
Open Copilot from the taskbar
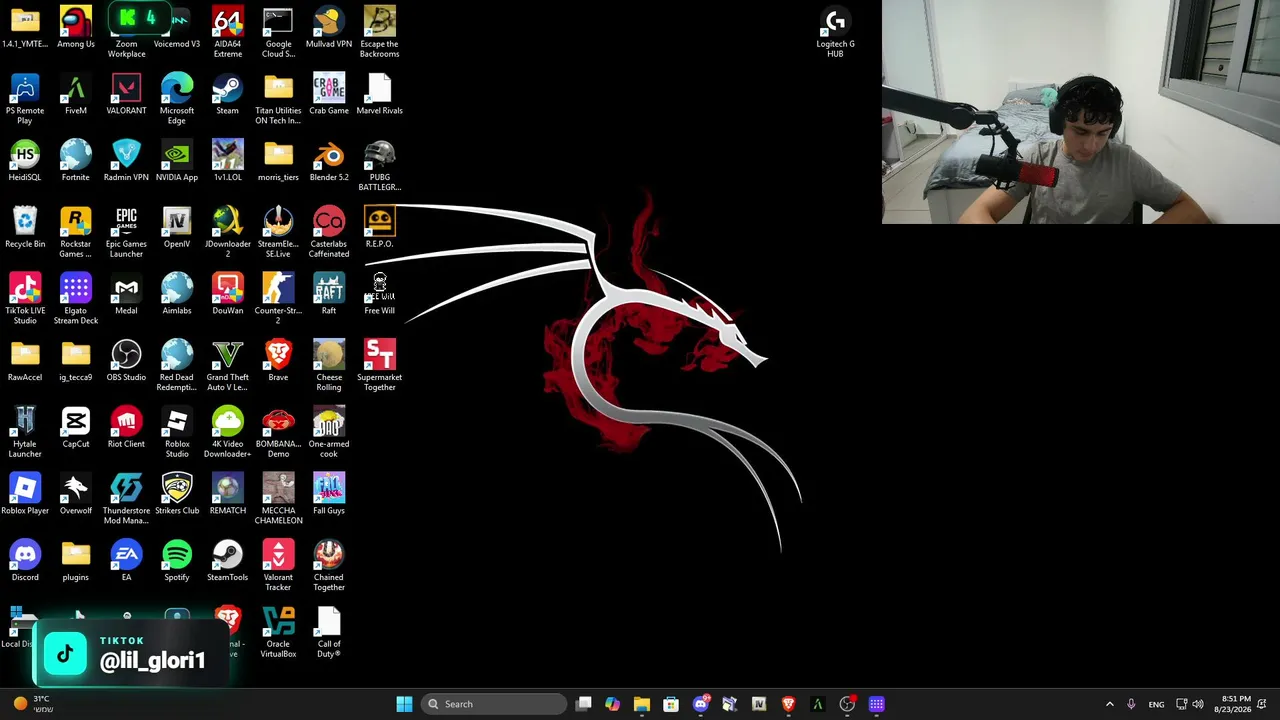(613, 704)
